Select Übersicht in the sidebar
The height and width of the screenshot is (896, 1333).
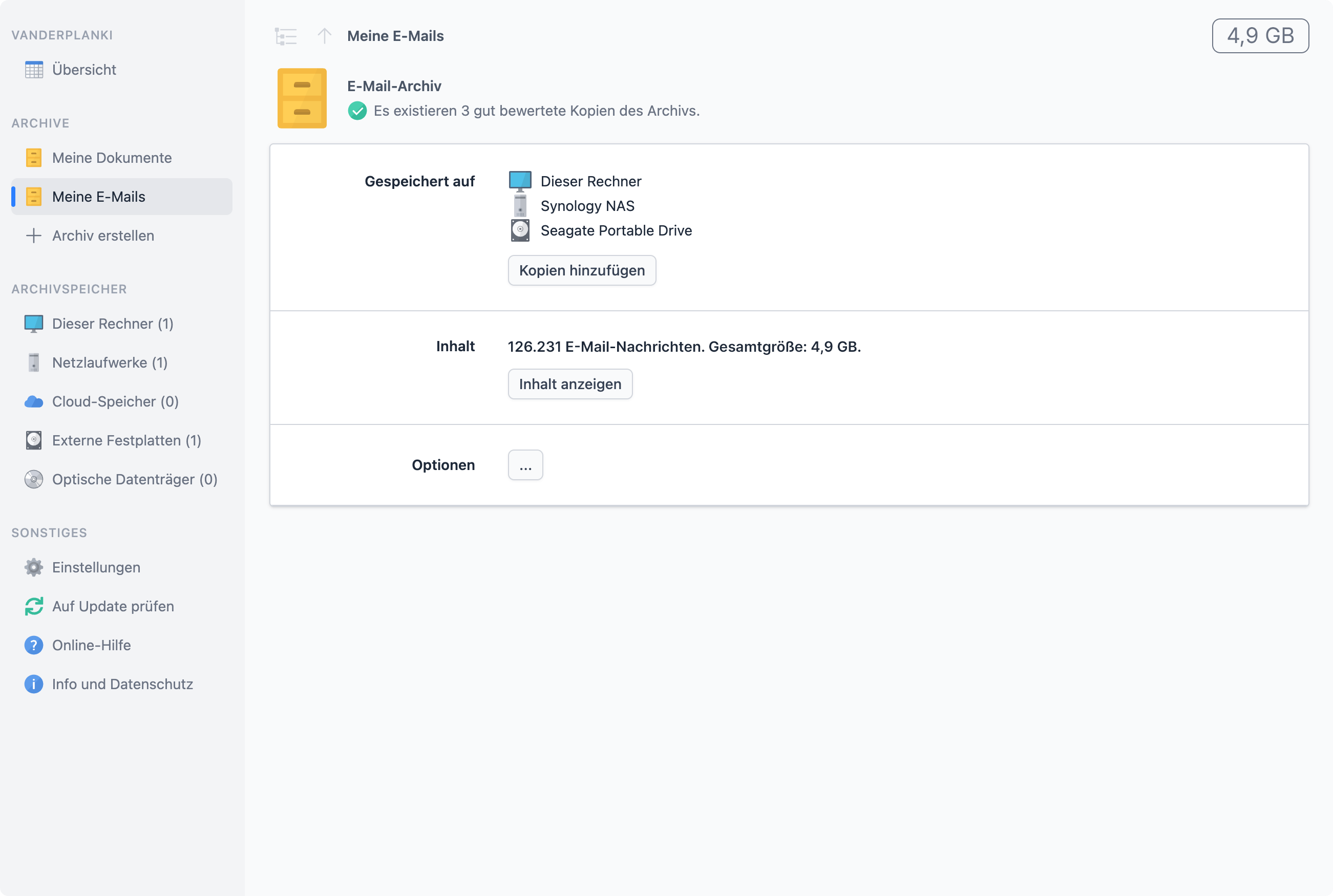pos(84,70)
